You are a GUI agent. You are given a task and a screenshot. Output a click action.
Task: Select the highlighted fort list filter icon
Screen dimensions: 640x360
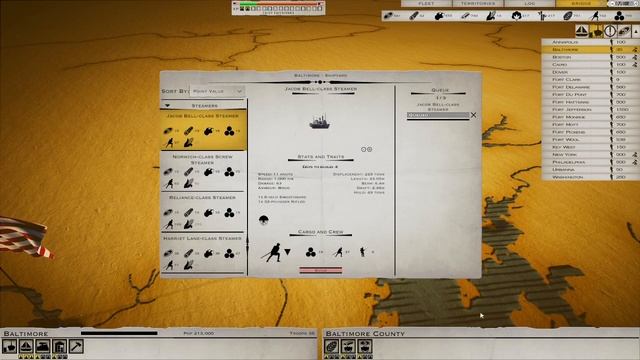pos(596,31)
